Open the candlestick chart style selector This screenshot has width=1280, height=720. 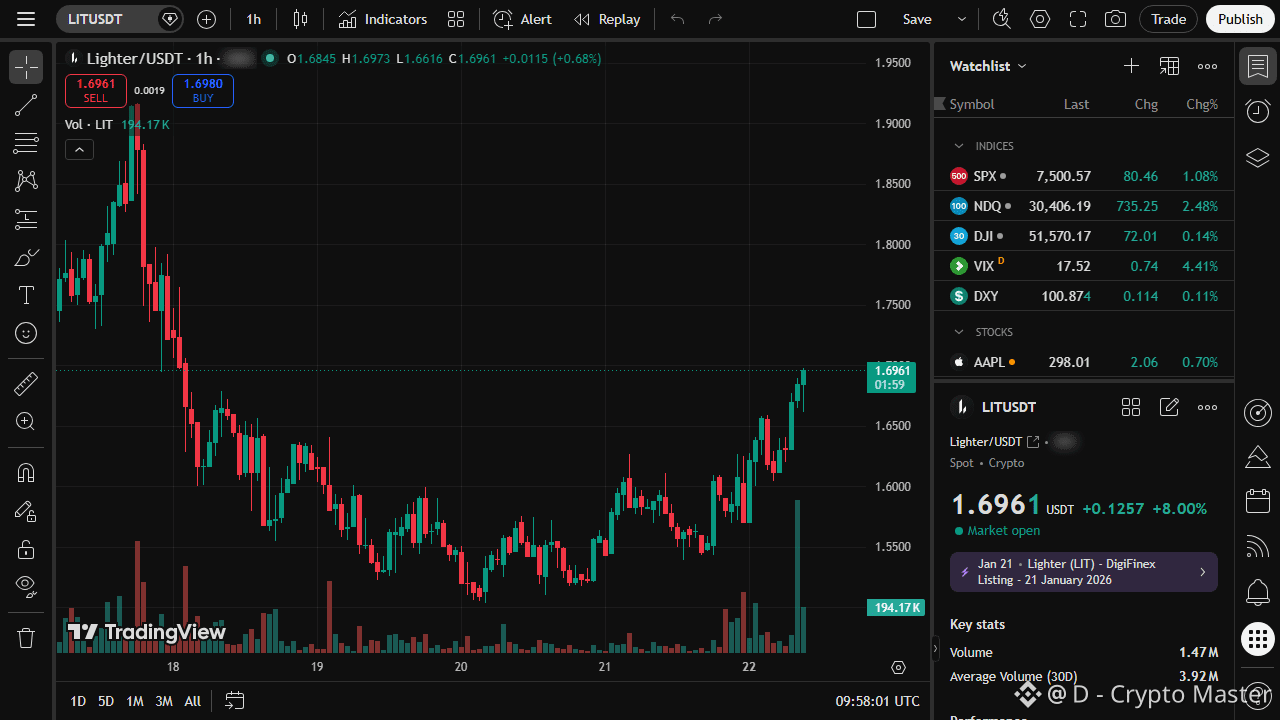point(300,19)
